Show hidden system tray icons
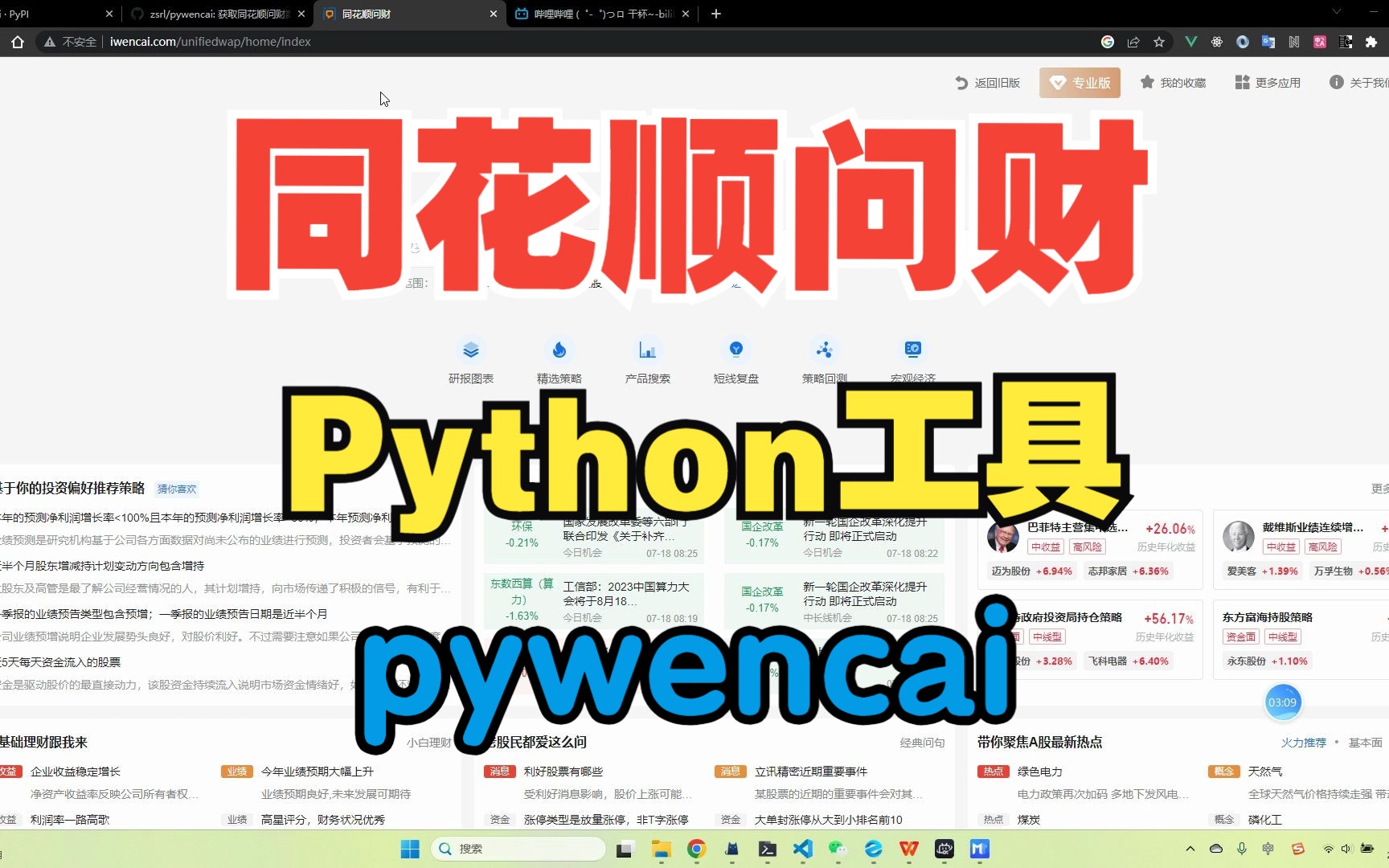This screenshot has height=868, width=1389. coord(1190,849)
